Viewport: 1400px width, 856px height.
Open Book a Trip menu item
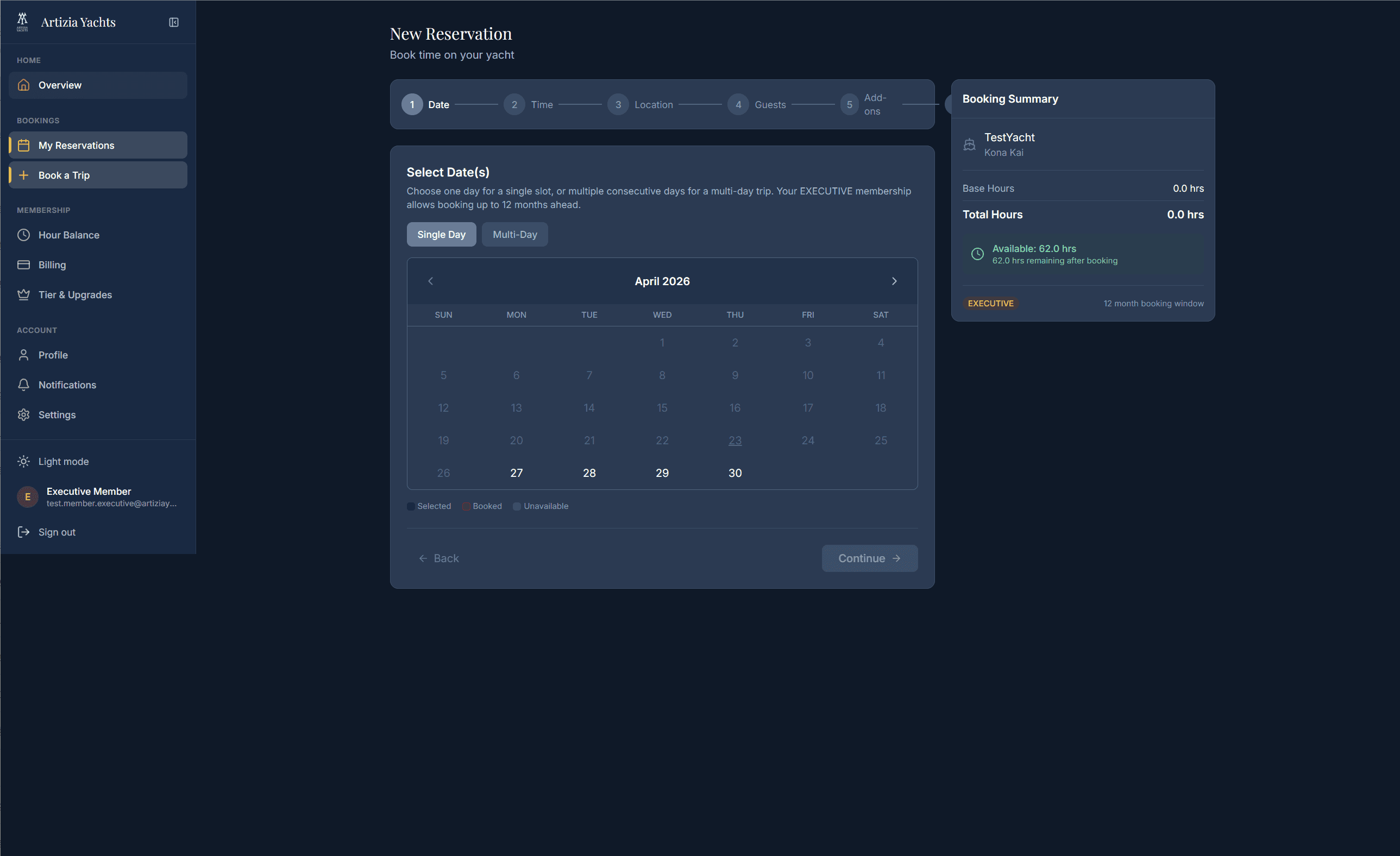point(64,175)
